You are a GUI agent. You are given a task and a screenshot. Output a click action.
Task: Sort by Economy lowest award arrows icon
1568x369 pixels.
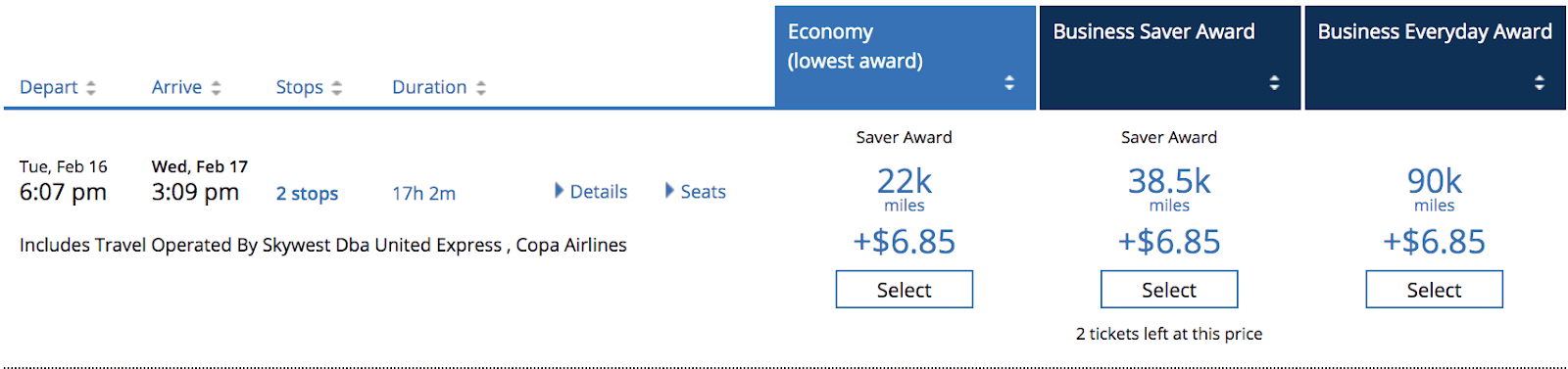click(1009, 82)
